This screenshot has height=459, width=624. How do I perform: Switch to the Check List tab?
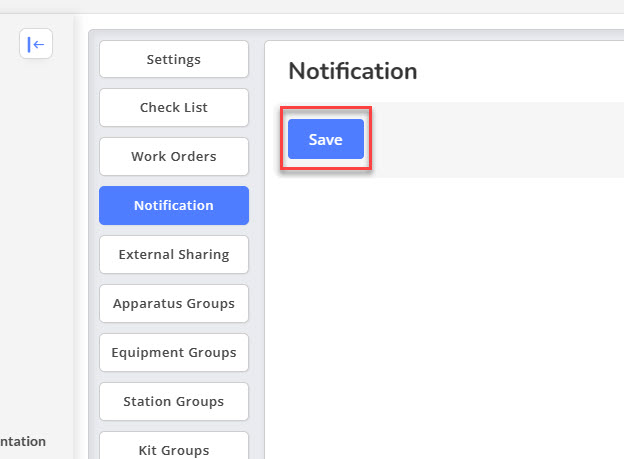tap(174, 107)
